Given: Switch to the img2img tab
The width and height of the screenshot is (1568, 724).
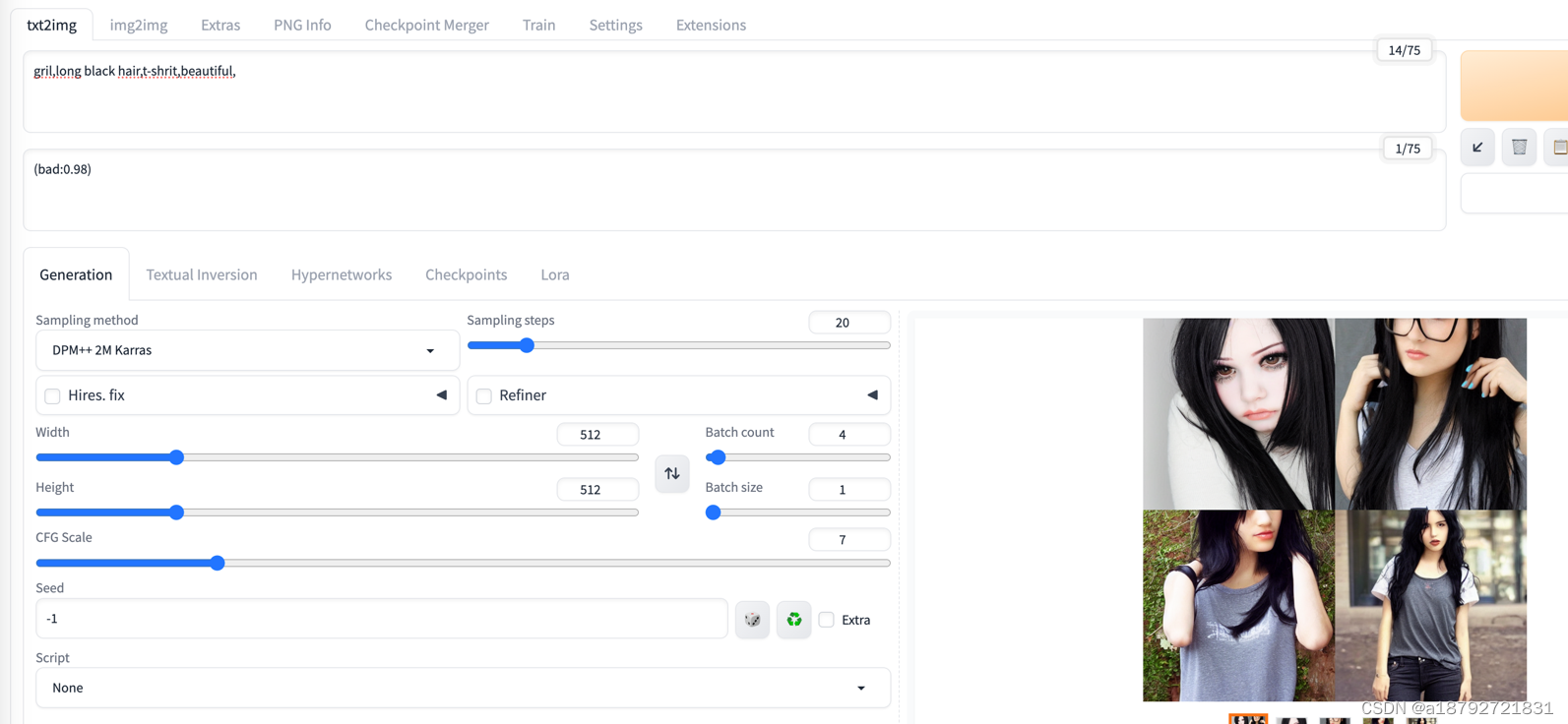Looking at the screenshot, I should pyautogui.click(x=139, y=25).
